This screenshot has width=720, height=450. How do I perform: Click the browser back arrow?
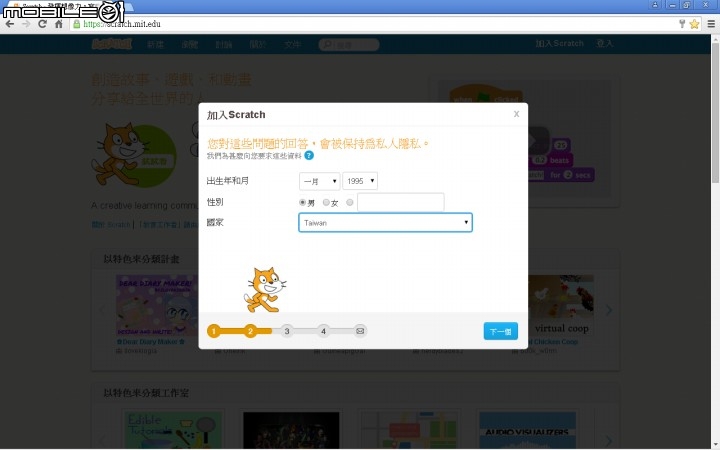click(x=9, y=24)
